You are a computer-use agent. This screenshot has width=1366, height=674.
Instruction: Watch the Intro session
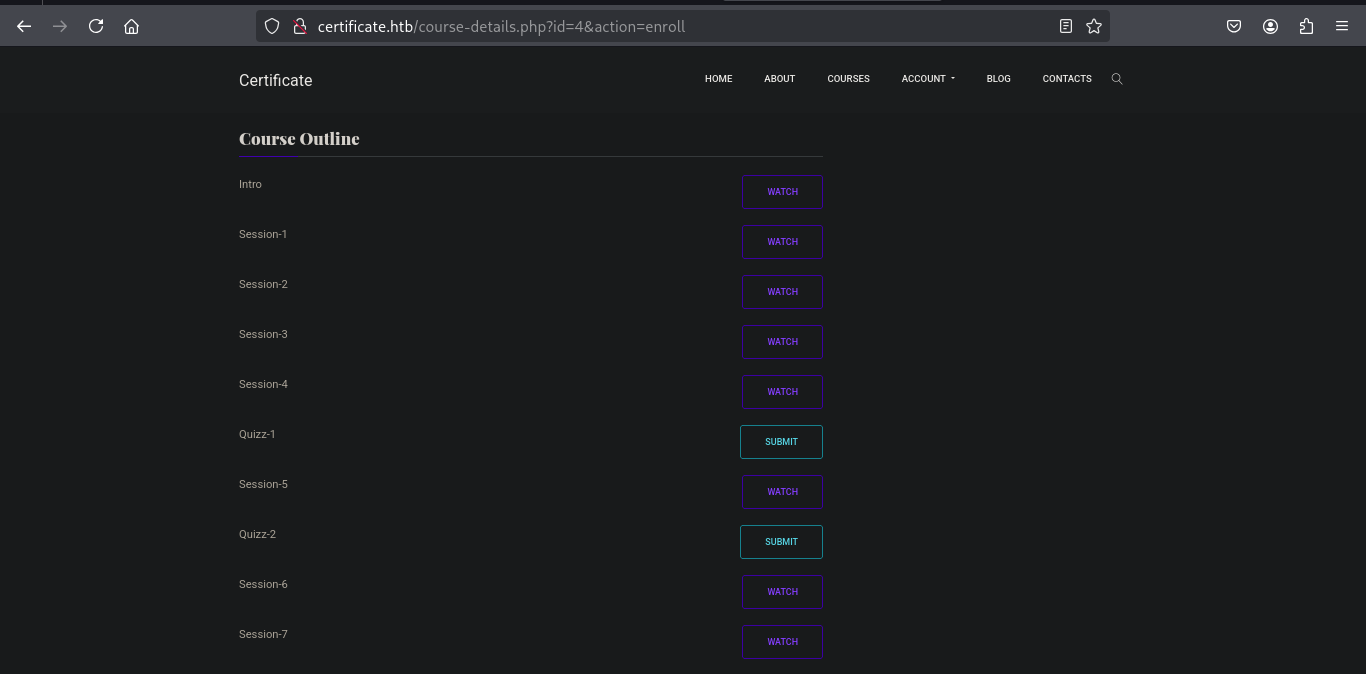(782, 192)
